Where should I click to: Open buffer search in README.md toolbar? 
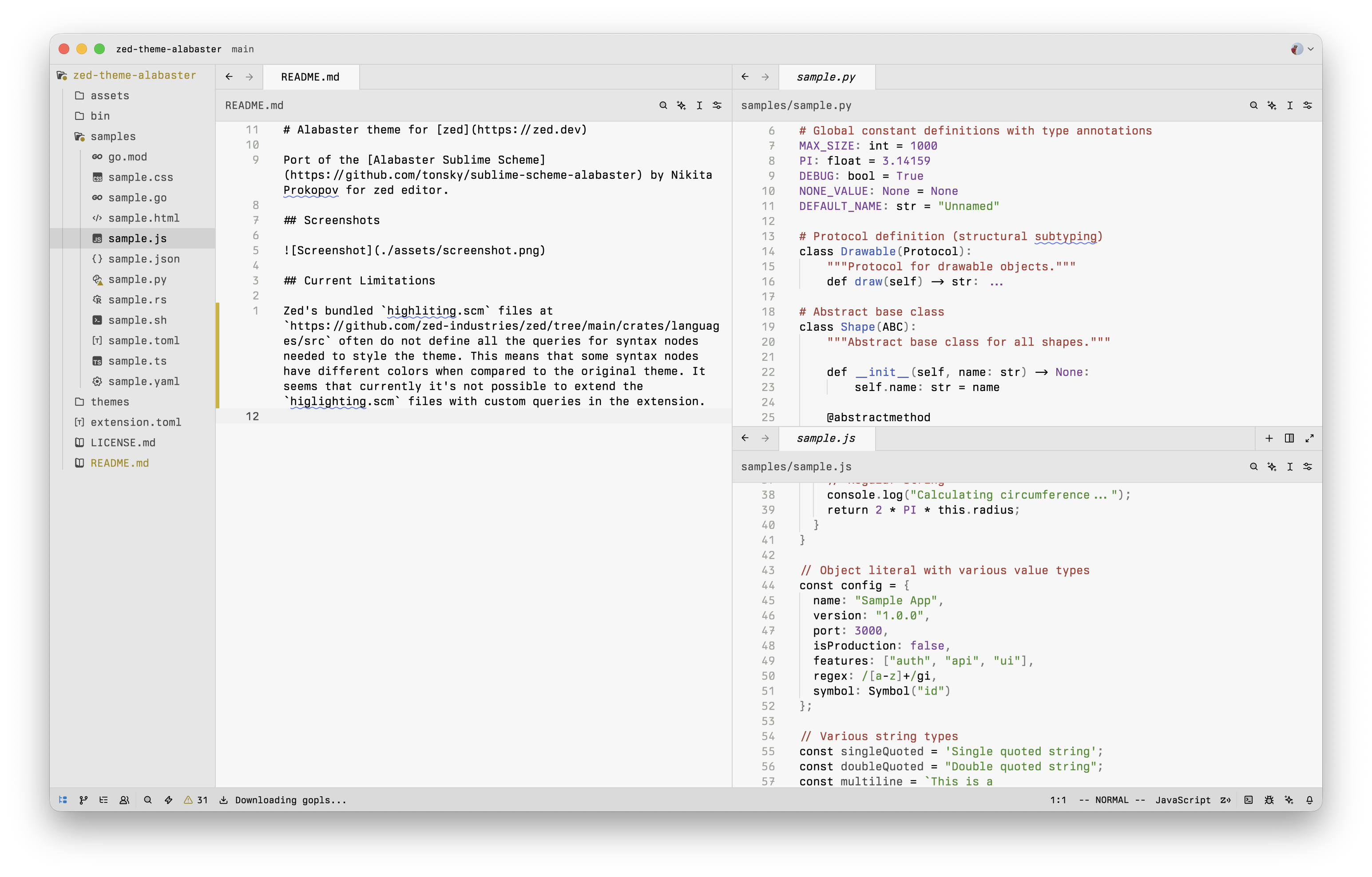(x=663, y=105)
